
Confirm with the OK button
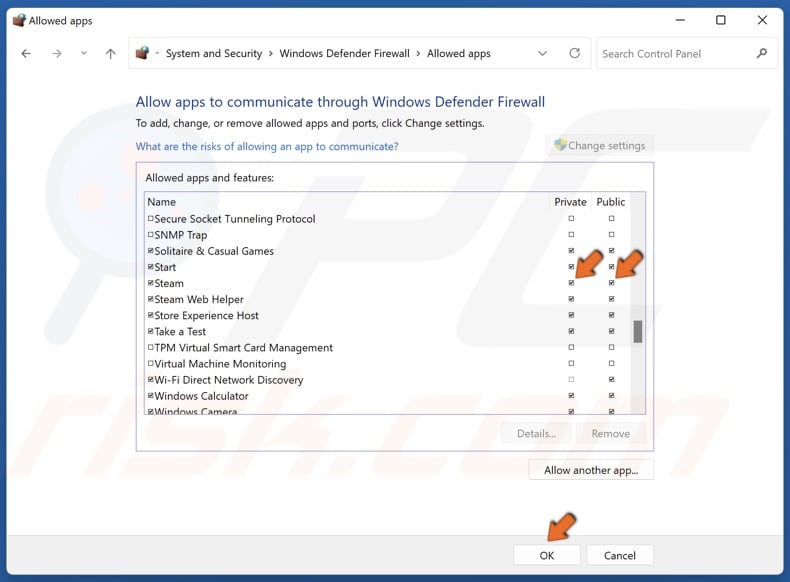(x=547, y=555)
